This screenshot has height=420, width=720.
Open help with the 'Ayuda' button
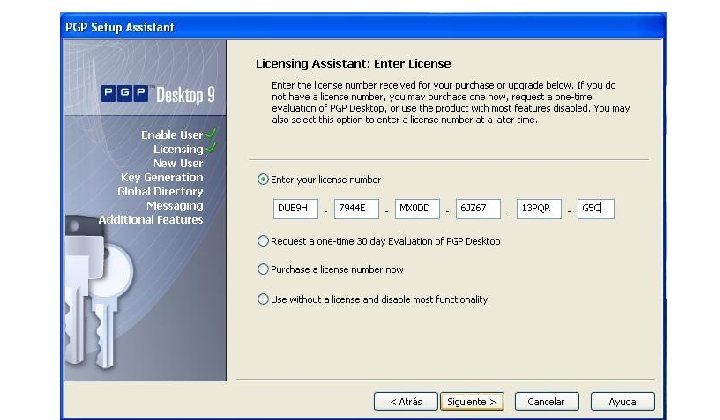click(623, 402)
